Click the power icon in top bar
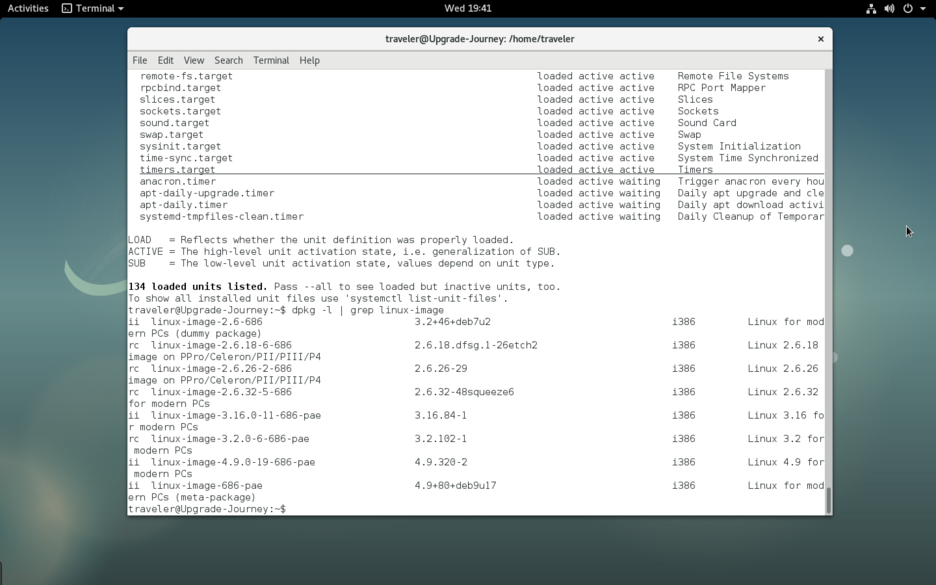Viewport: 936px width, 585px height. point(907,8)
